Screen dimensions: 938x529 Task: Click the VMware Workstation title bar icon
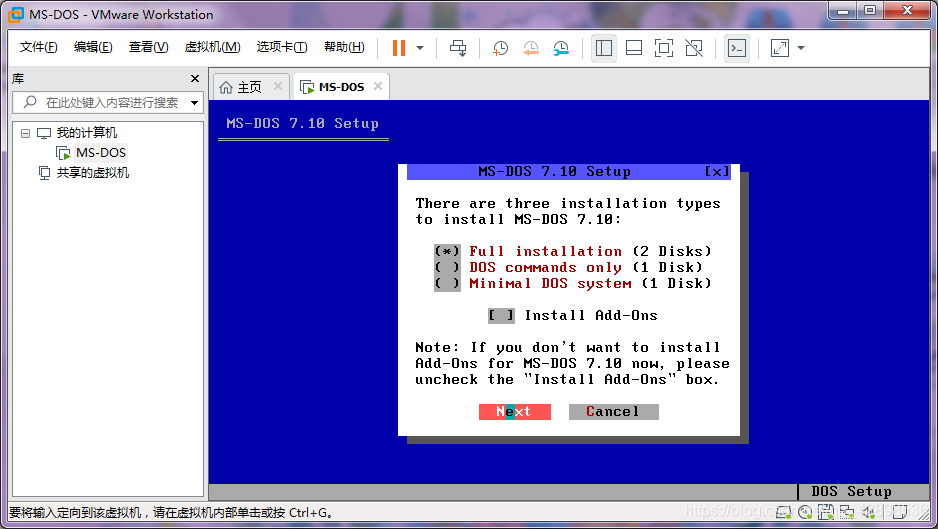point(16,14)
